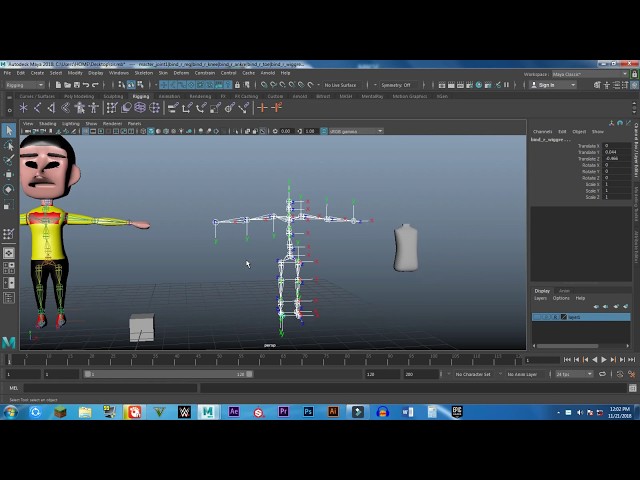
Task: Switch to the Poly Modeling shelf tab
Action: [79, 96]
